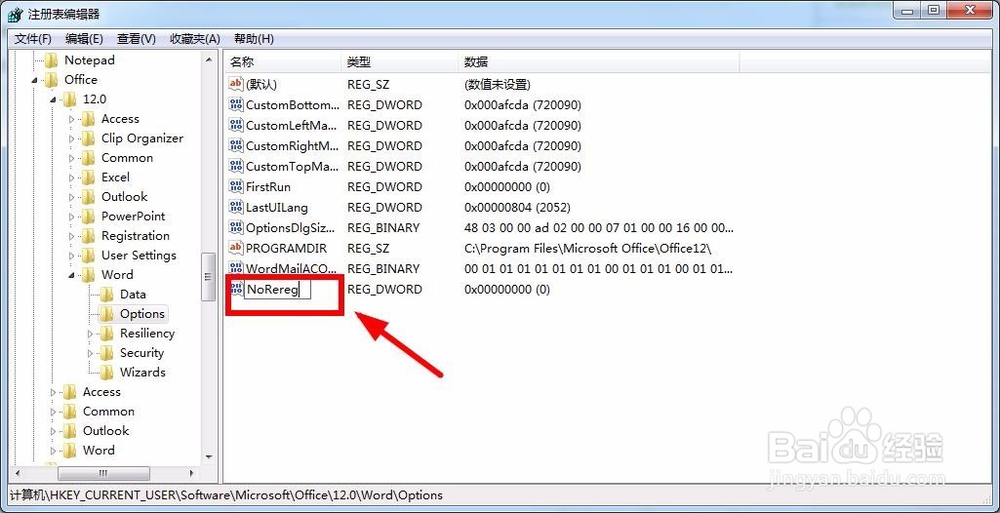Click the Options folder icon
Viewport: 1000px width, 513px height.
(107, 314)
